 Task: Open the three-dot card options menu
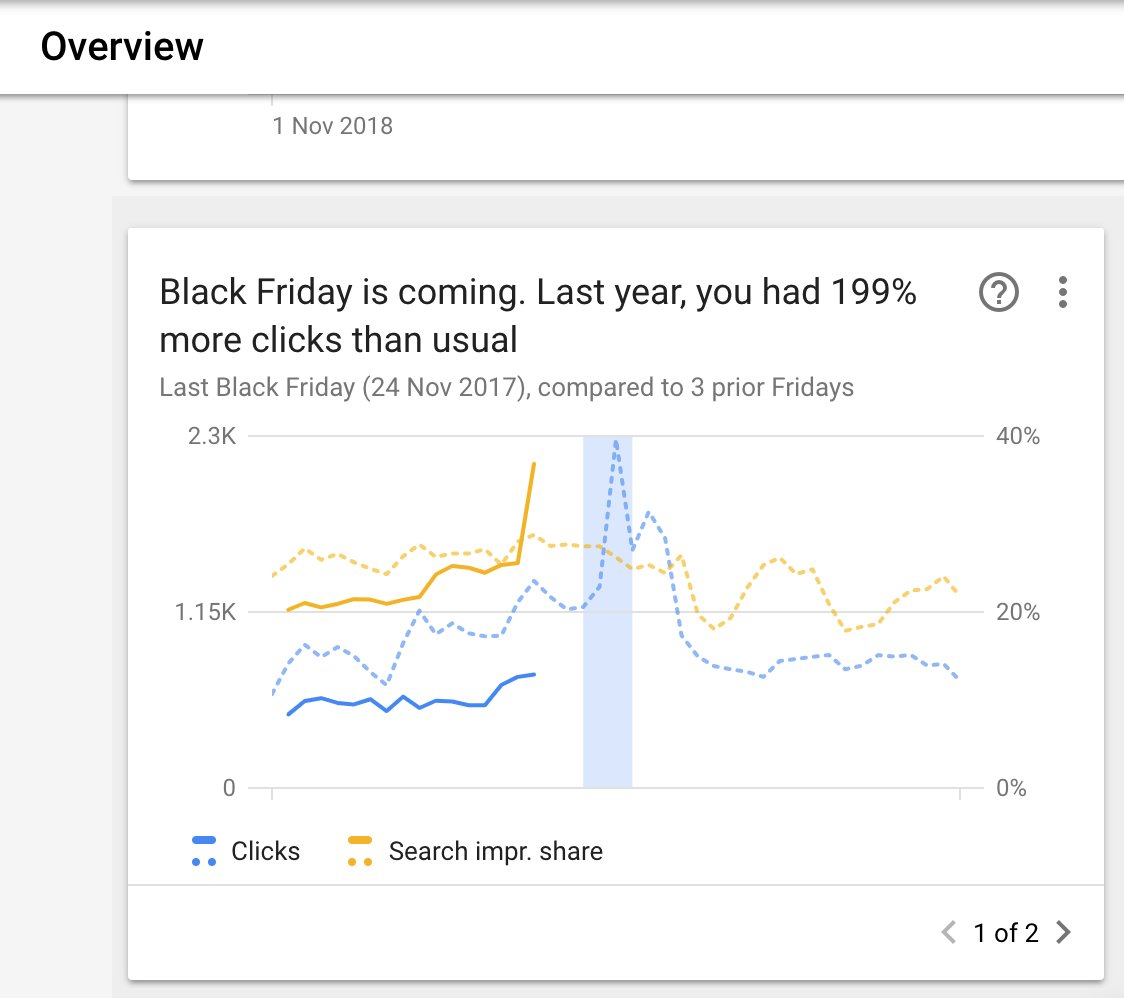click(1062, 293)
